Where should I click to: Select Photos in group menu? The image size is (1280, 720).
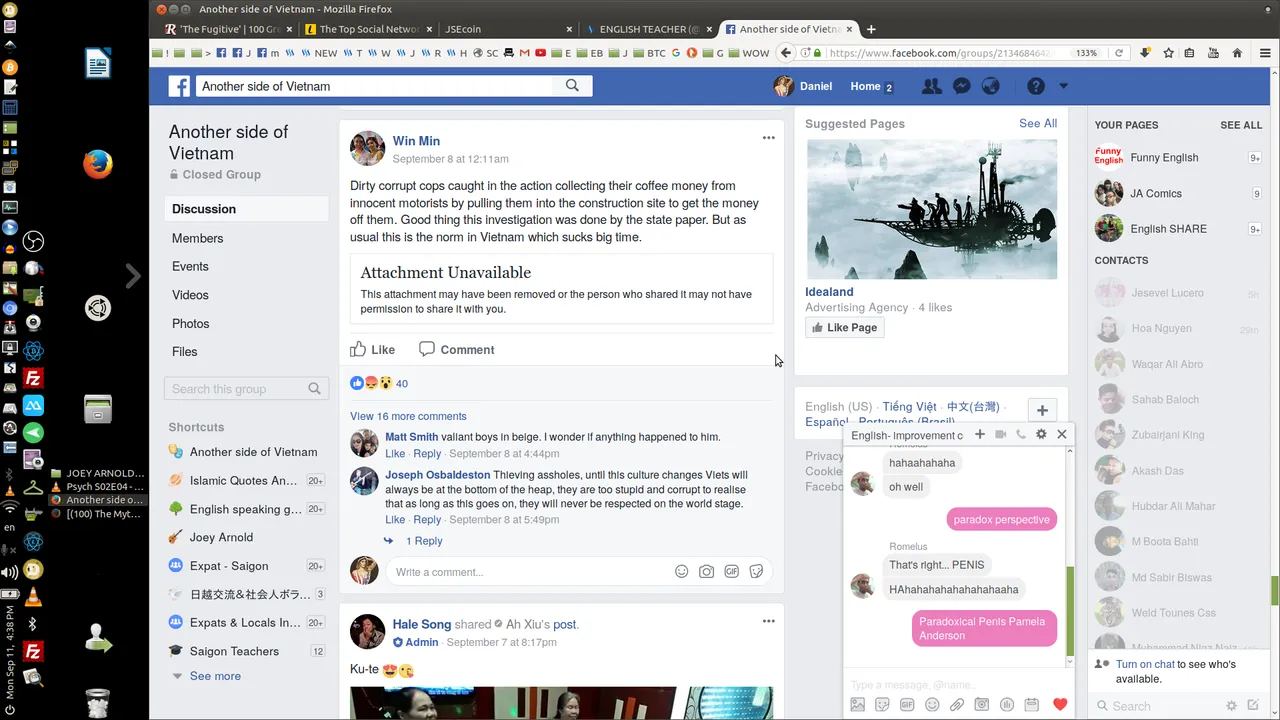(190, 323)
